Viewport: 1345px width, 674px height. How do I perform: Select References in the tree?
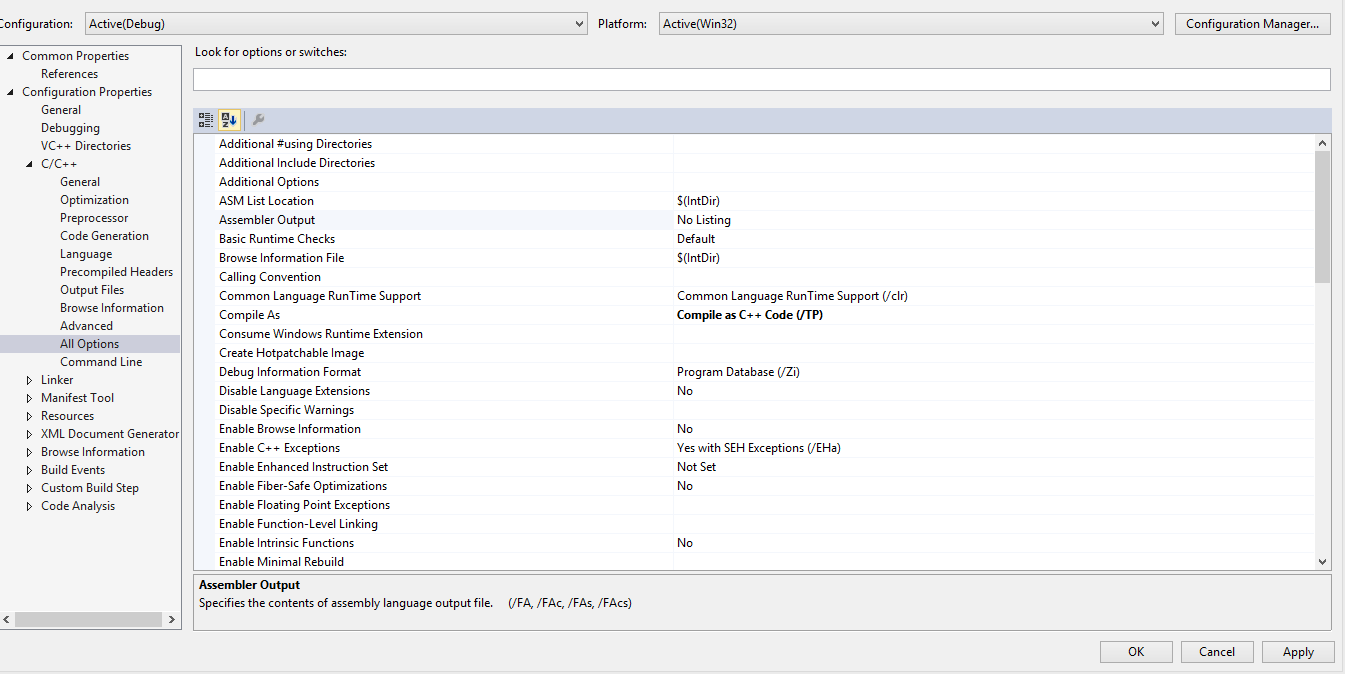pyautogui.click(x=69, y=74)
